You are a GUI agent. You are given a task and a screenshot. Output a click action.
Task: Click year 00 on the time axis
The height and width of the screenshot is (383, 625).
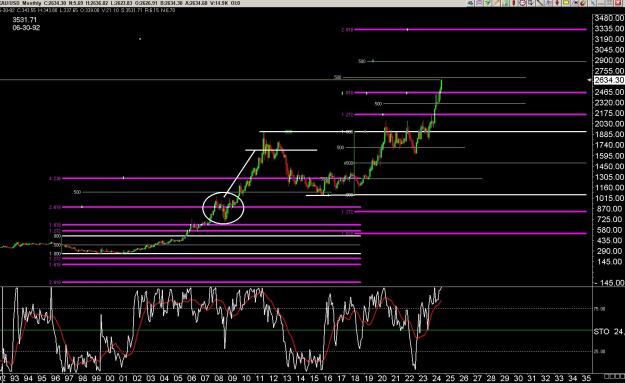[110, 379]
